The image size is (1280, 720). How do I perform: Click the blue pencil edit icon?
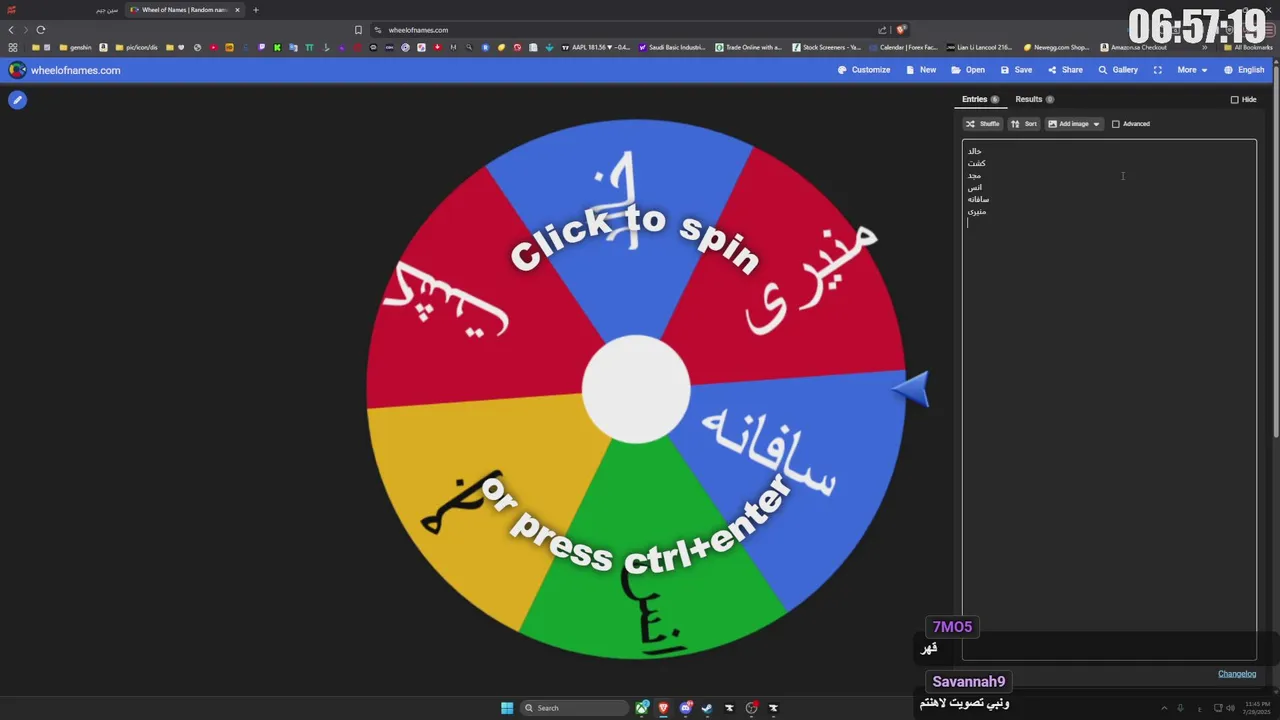pyautogui.click(x=17, y=100)
